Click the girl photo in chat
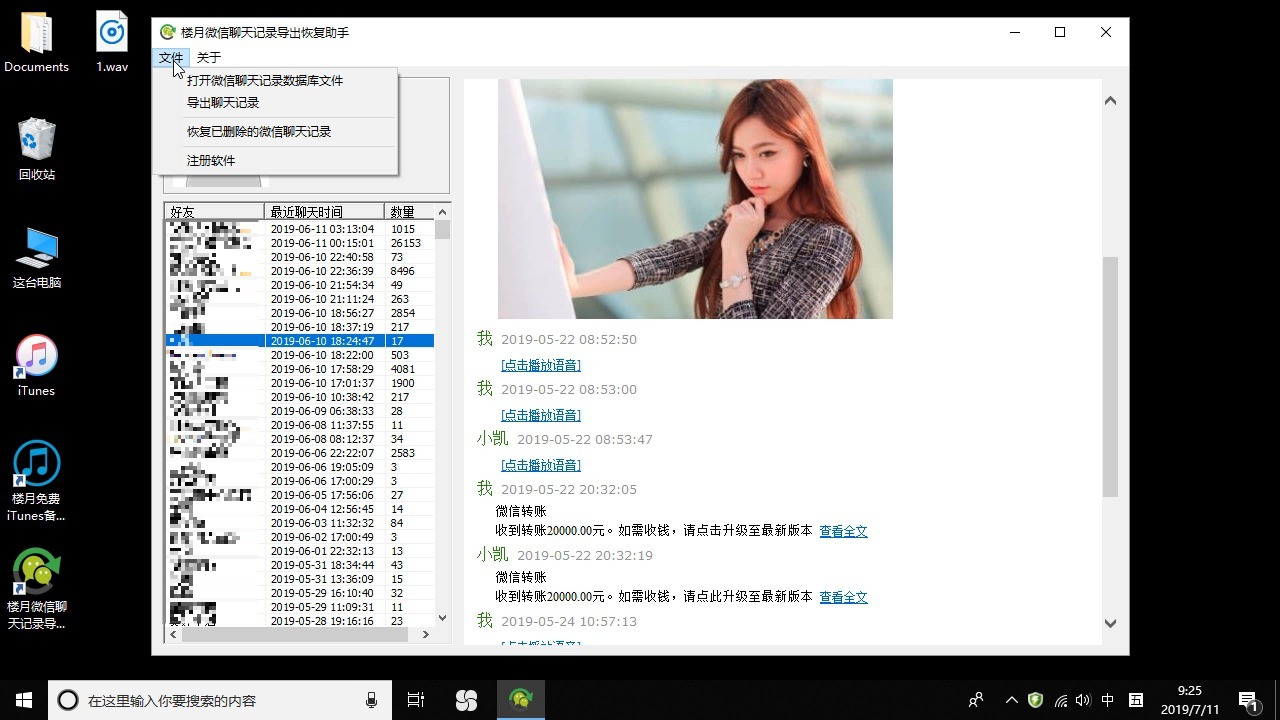This screenshot has width=1280, height=720. tap(695, 199)
